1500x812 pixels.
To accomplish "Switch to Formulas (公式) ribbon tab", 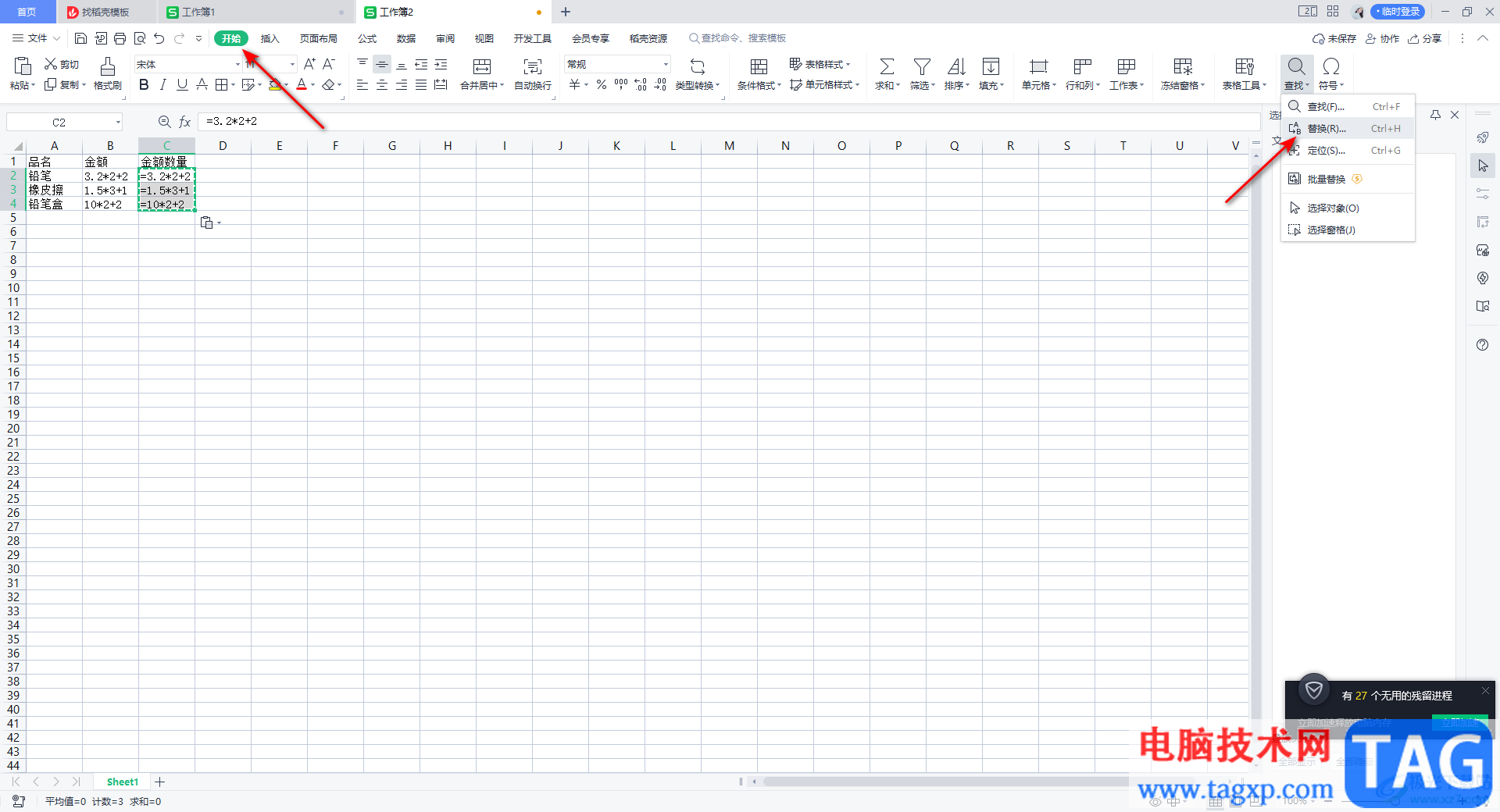I will click(x=367, y=39).
